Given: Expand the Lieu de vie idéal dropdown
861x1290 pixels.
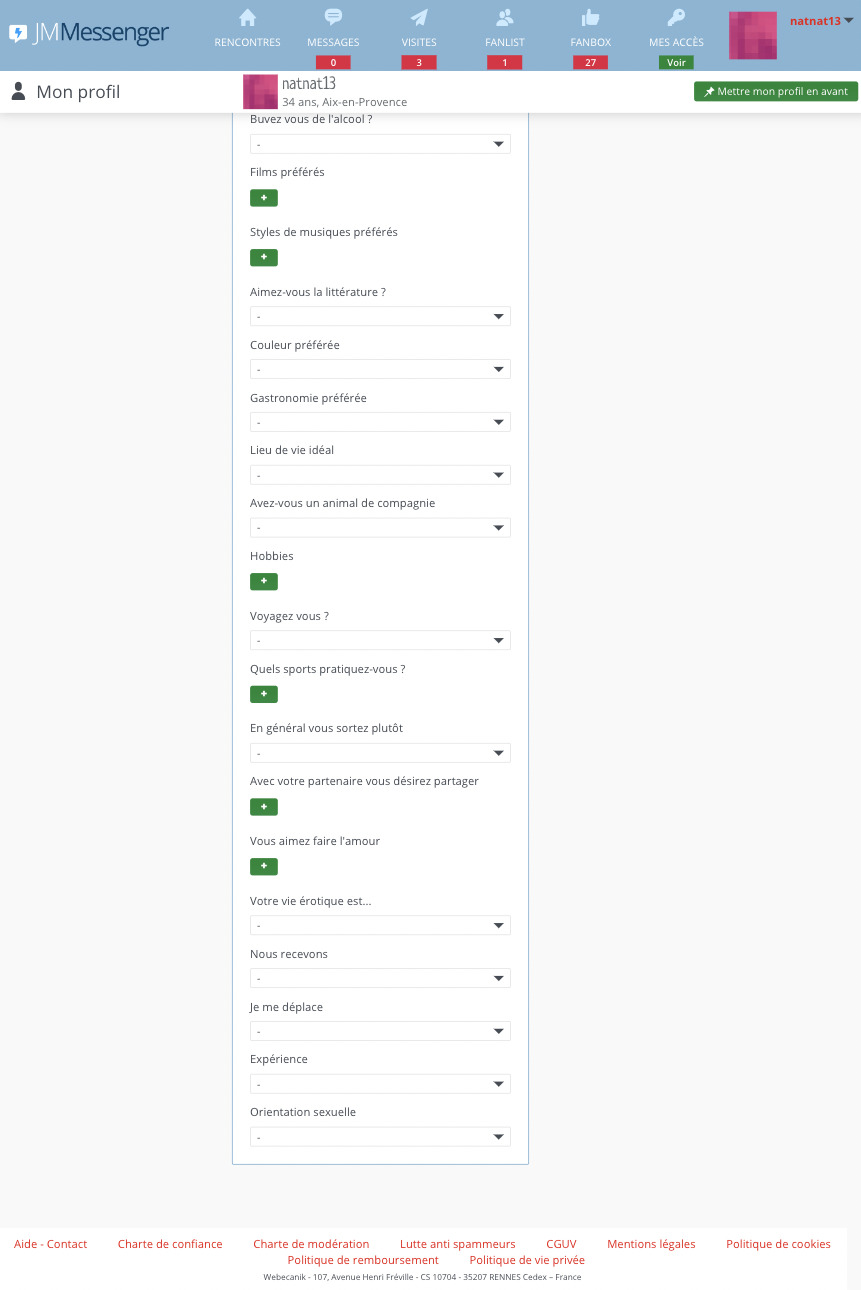Looking at the screenshot, I should 380,475.
